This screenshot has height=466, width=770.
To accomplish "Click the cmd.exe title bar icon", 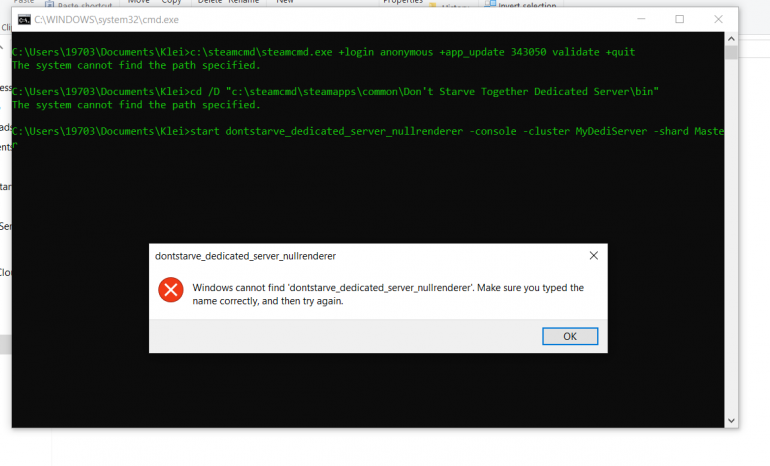I will 24,20.
